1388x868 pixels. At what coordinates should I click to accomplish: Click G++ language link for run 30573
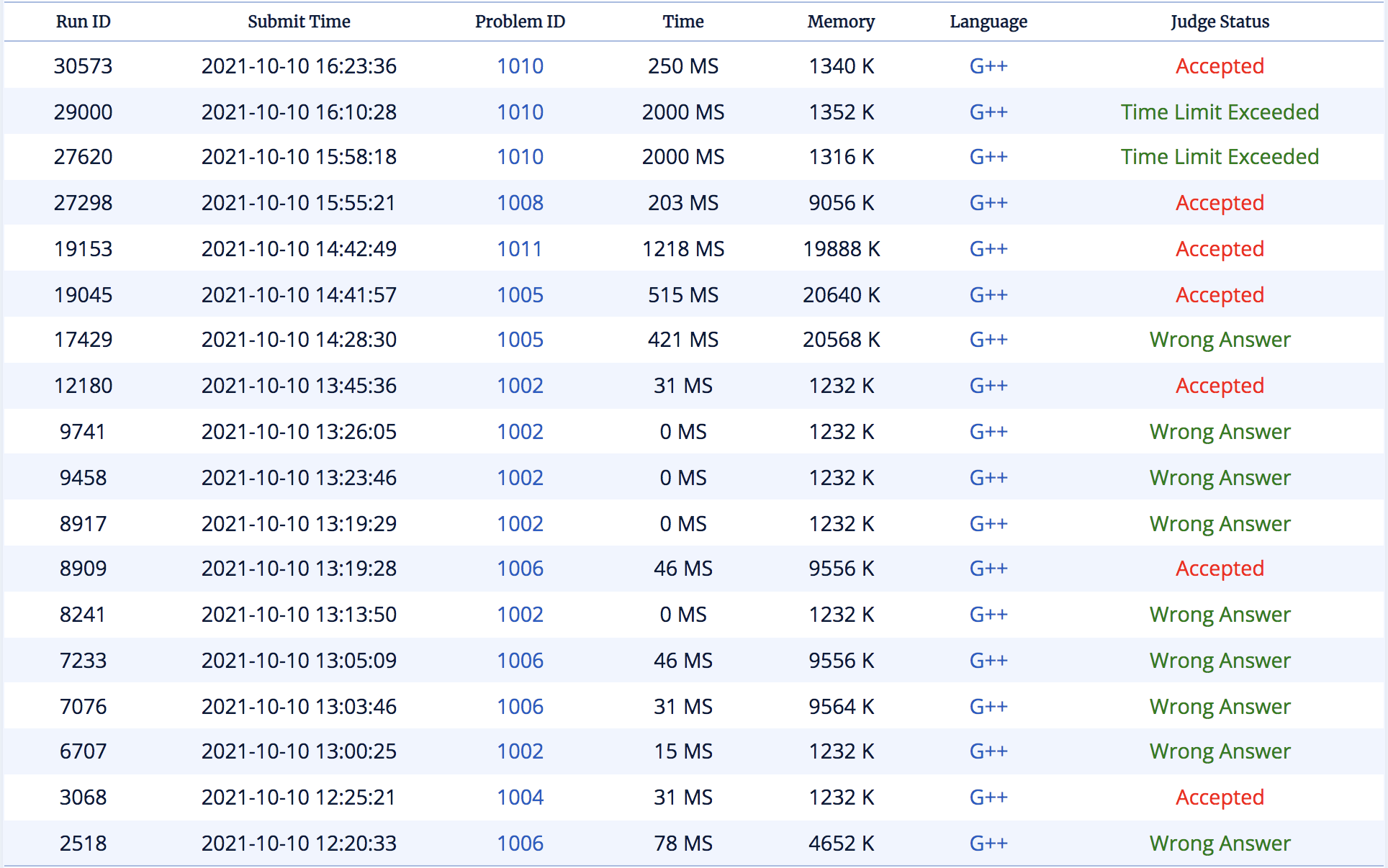pyautogui.click(x=988, y=66)
